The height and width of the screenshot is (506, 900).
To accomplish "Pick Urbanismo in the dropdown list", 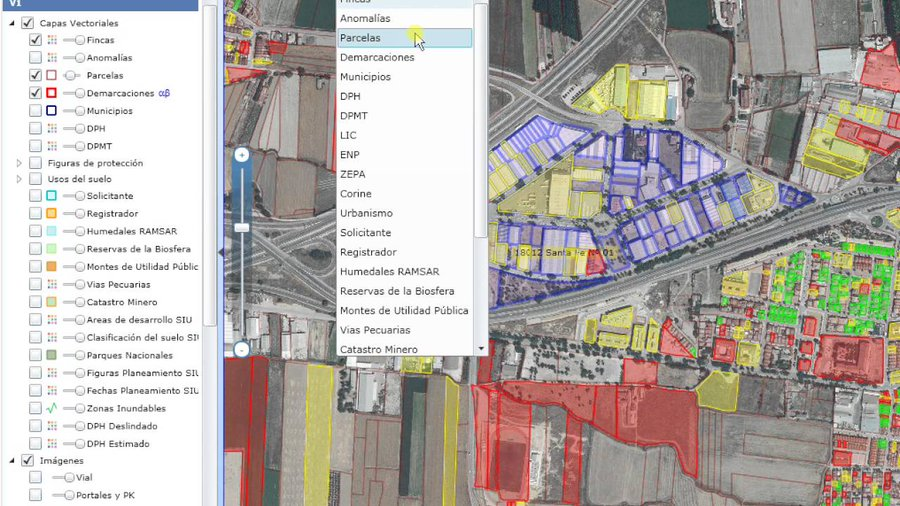I will (405, 213).
